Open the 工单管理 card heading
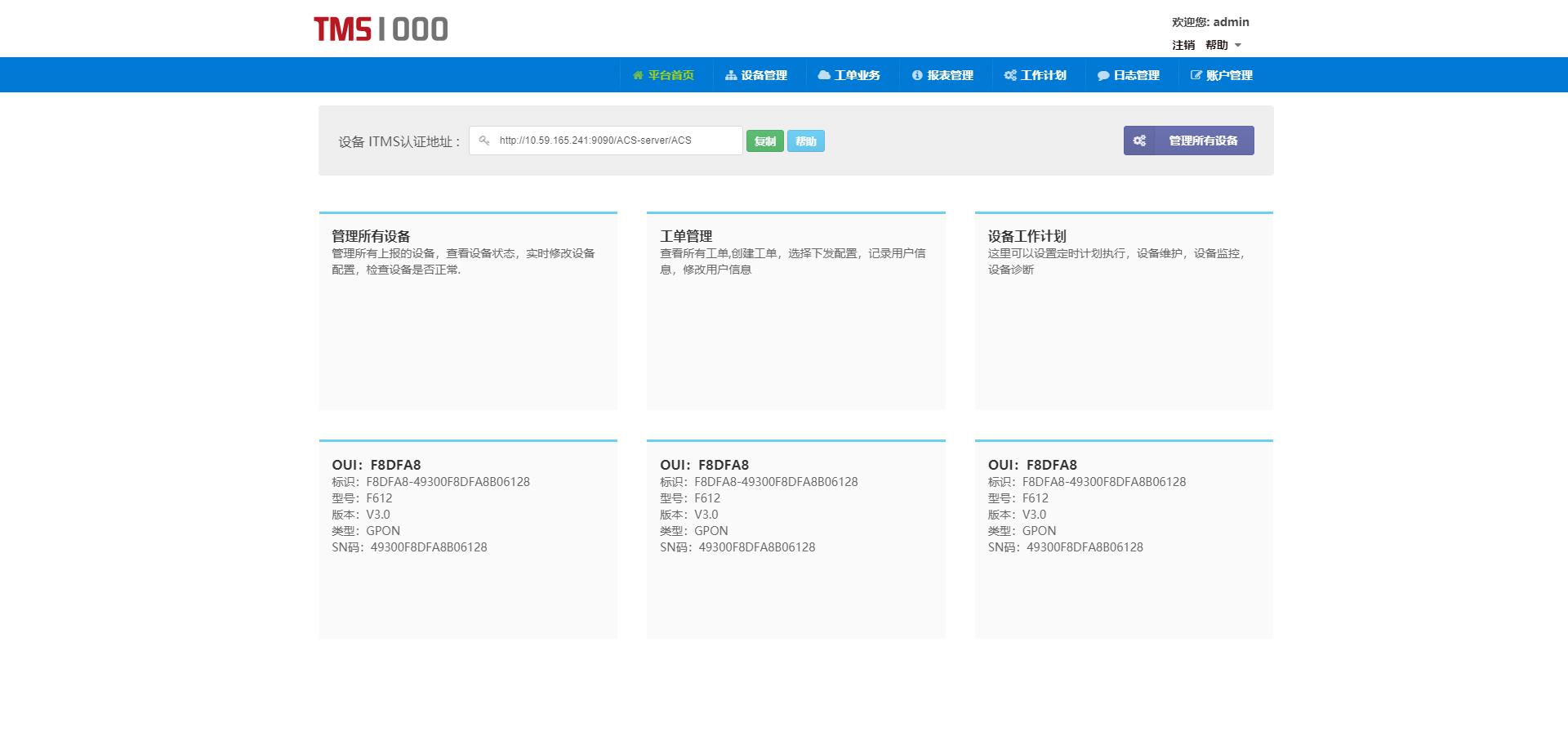Viewport: 1568px width, 745px height. point(686,236)
